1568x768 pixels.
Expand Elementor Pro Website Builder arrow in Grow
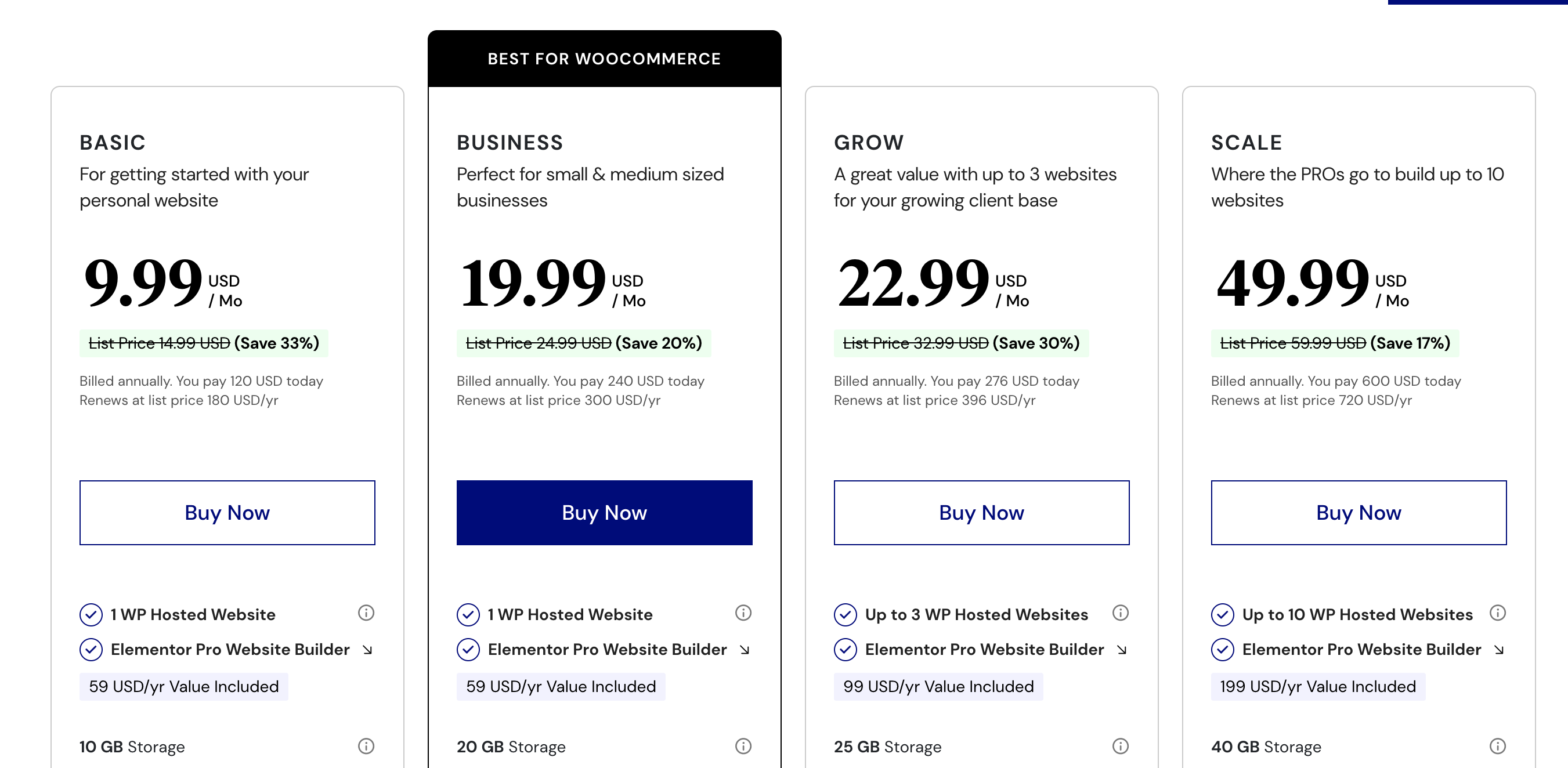point(1122,650)
